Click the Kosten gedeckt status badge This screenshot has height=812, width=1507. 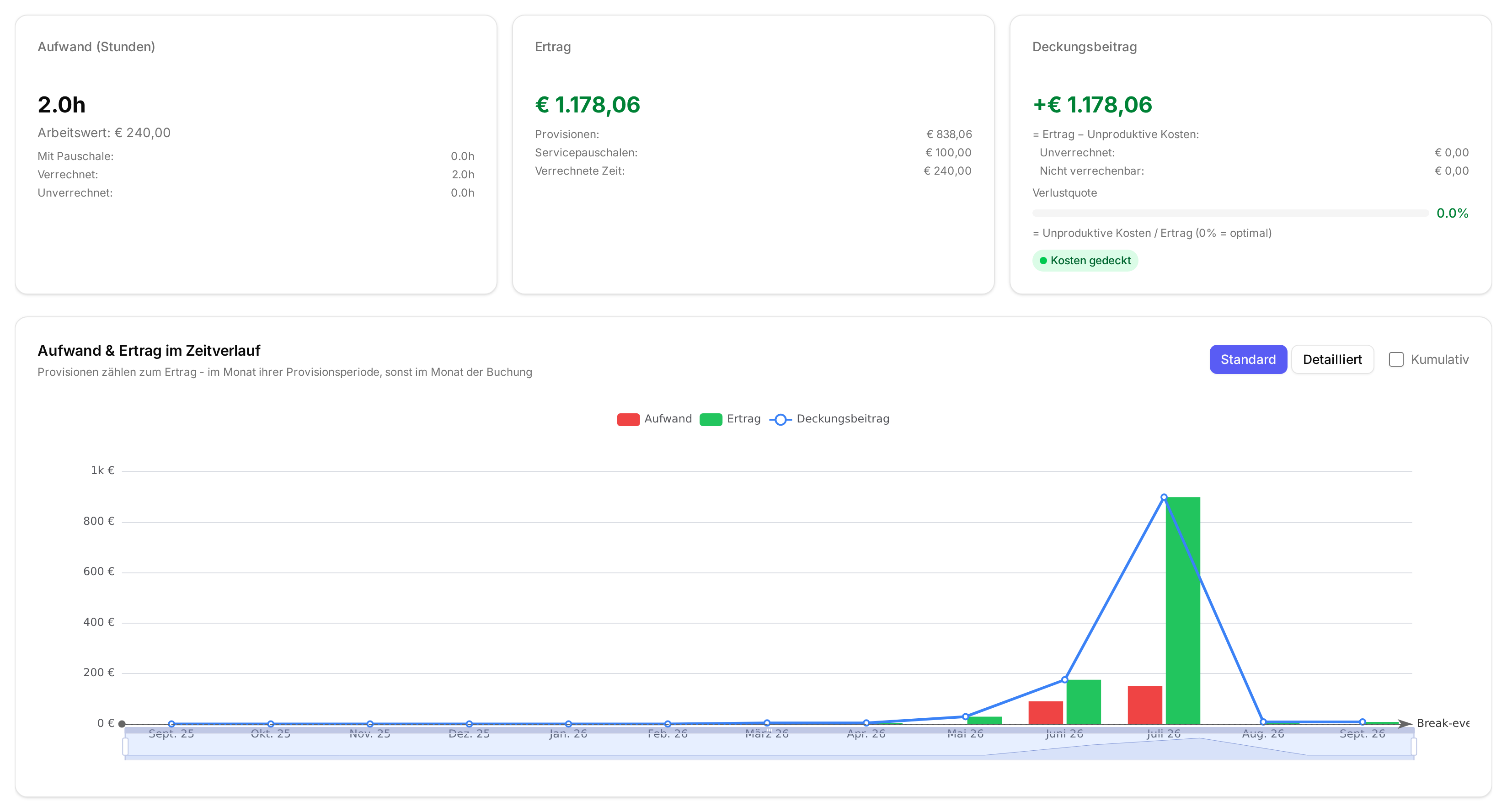coord(1085,260)
